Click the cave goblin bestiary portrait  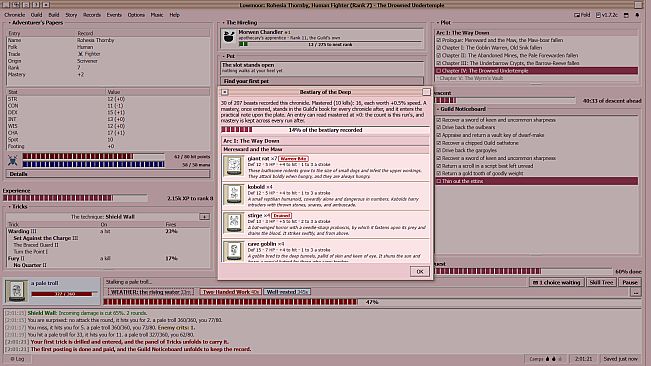coord(234,251)
